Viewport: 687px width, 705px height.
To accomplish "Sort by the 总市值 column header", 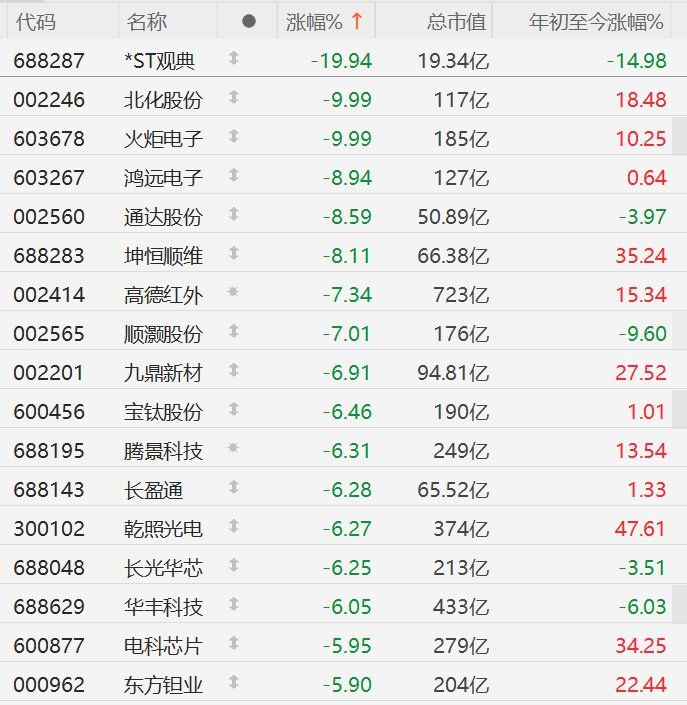I will tap(456, 22).
